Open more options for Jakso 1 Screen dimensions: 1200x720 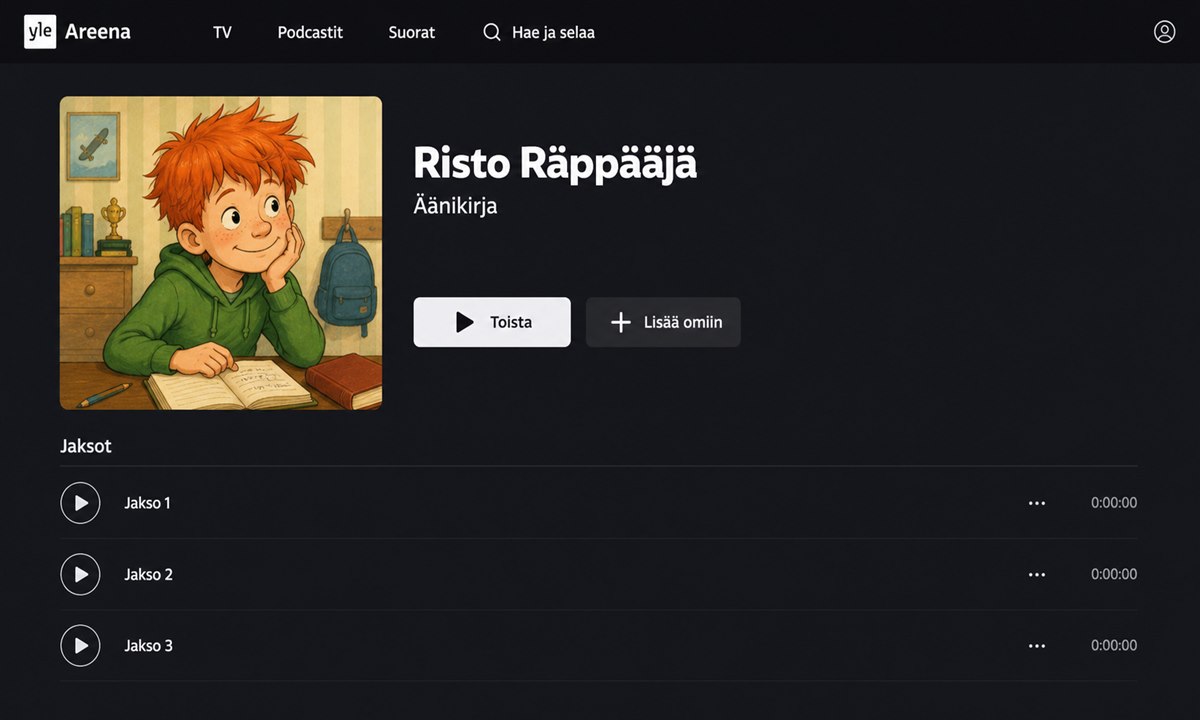(1037, 503)
